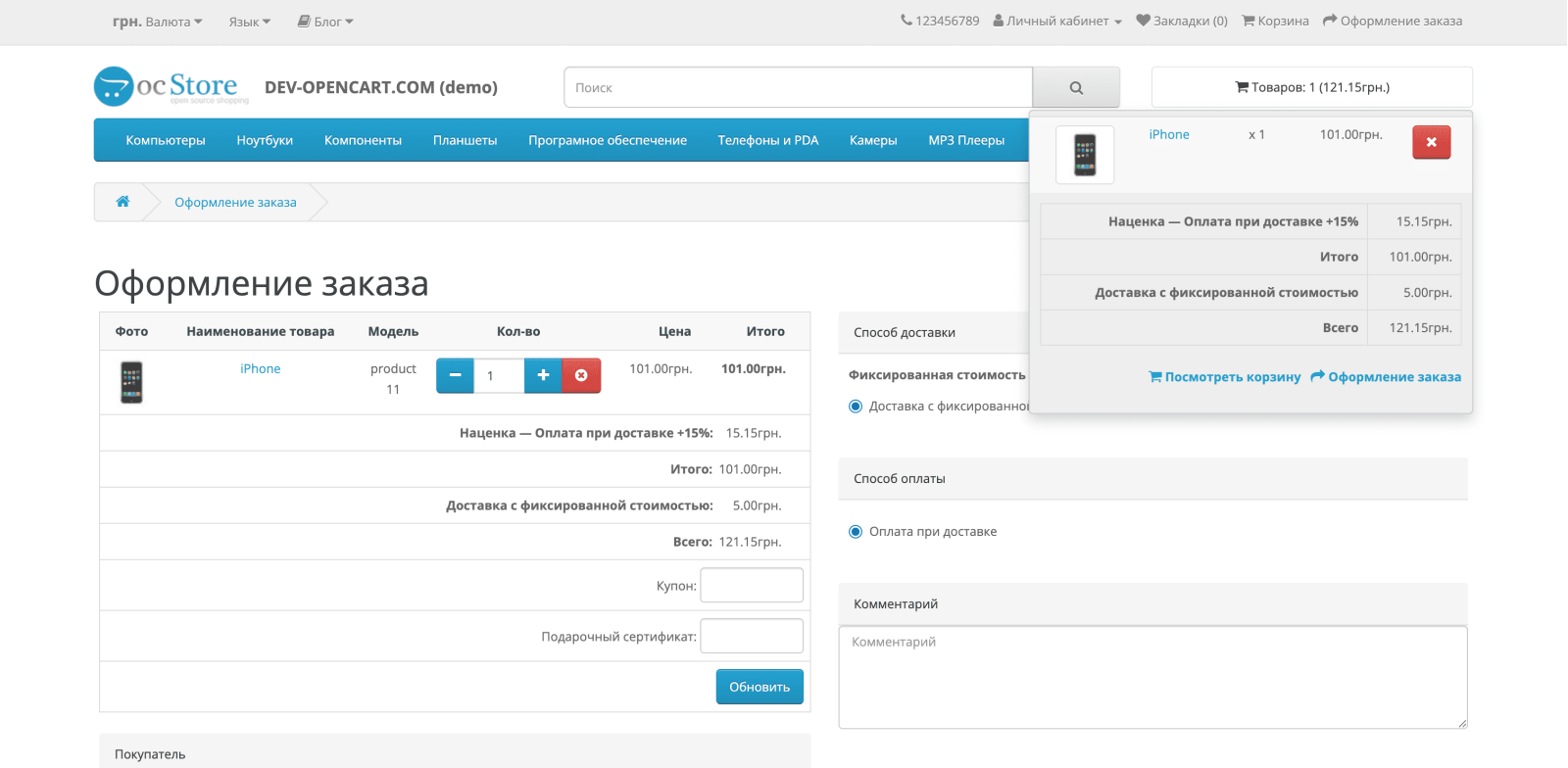
Task: Toggle the cart button Товаров: 1 (121.15грн.)
Action: (x=1312, y=87)
